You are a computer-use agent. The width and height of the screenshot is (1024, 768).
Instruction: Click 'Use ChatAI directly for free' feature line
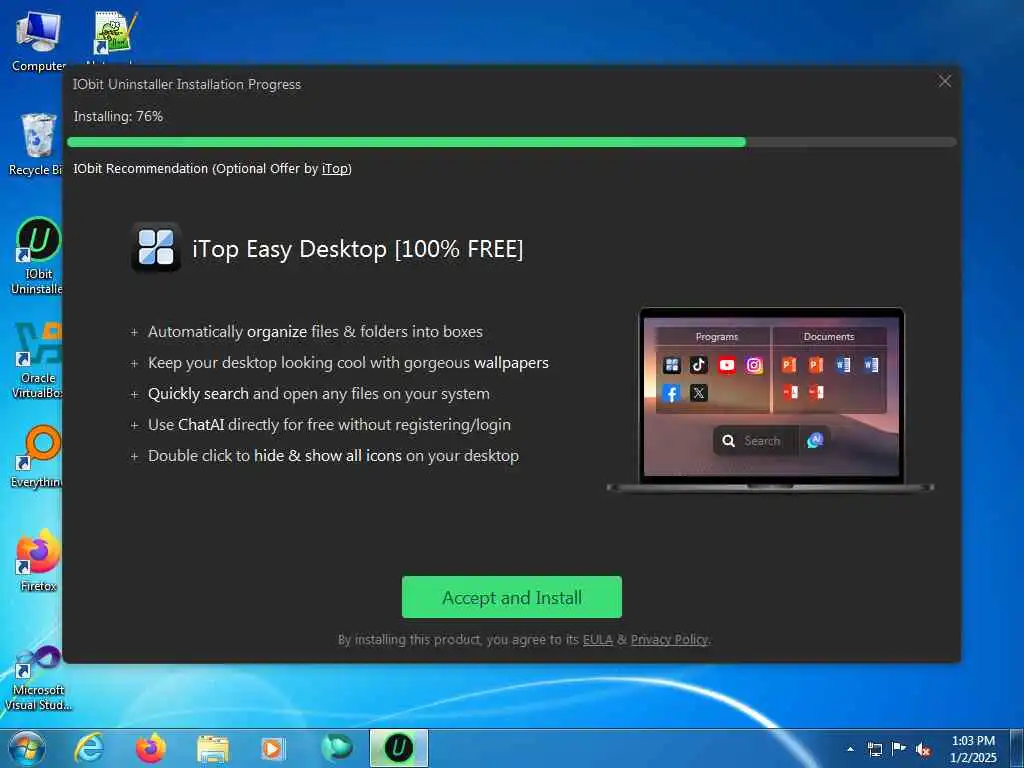pyautogui.click(x=329, y=425)
